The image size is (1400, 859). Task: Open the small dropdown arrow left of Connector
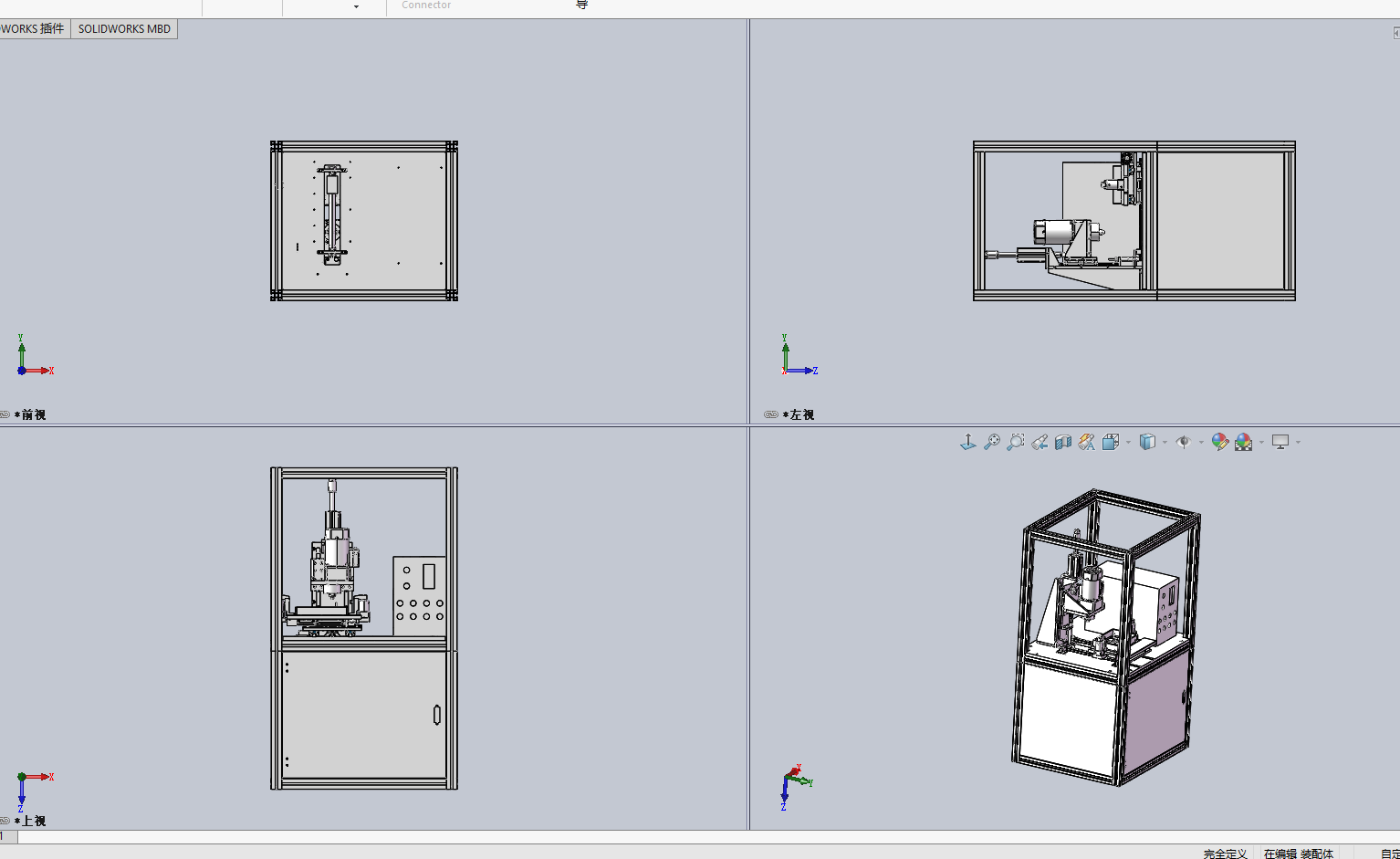(356, 6)
